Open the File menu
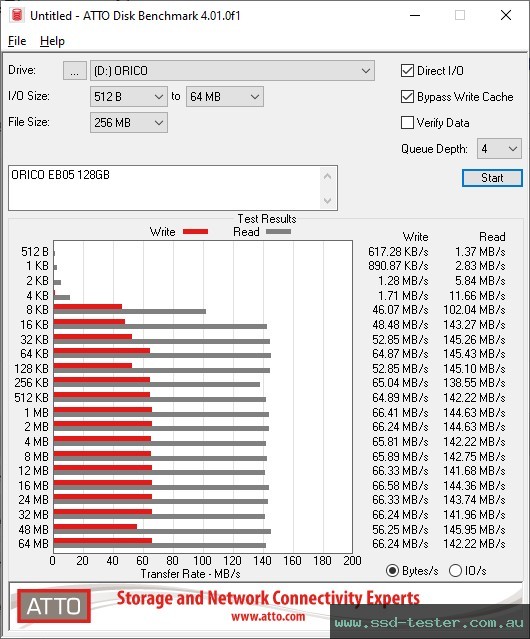 coord(17,41)
